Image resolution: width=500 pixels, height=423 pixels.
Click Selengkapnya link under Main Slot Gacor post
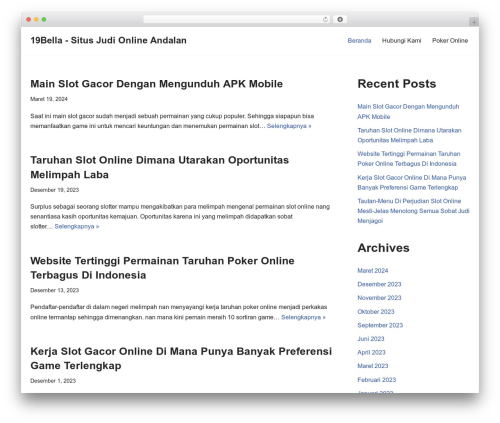tap(289, 126)
